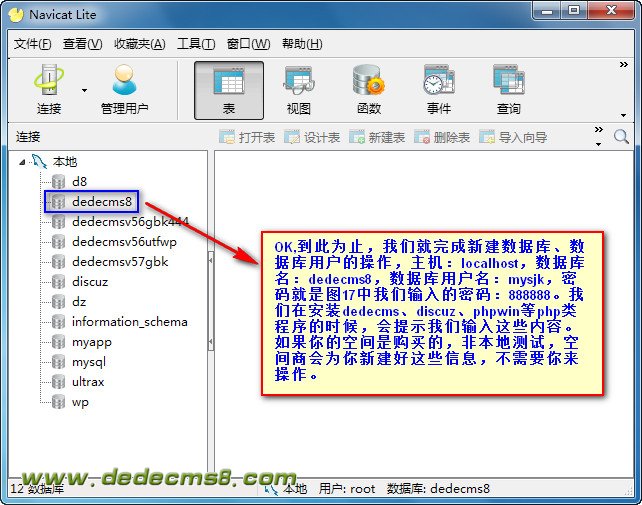Select the mysql database
This screenshot has width=642, height=505.
[x=89, y=362]
